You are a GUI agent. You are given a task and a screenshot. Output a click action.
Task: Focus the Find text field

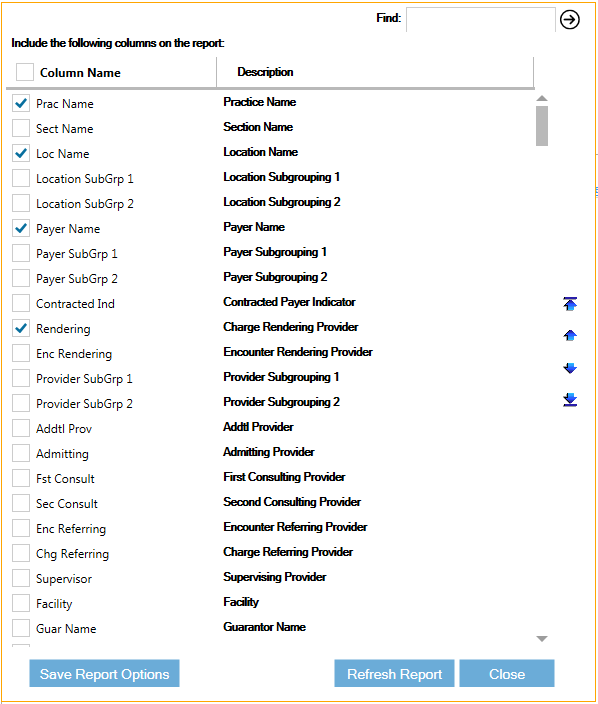481,19
